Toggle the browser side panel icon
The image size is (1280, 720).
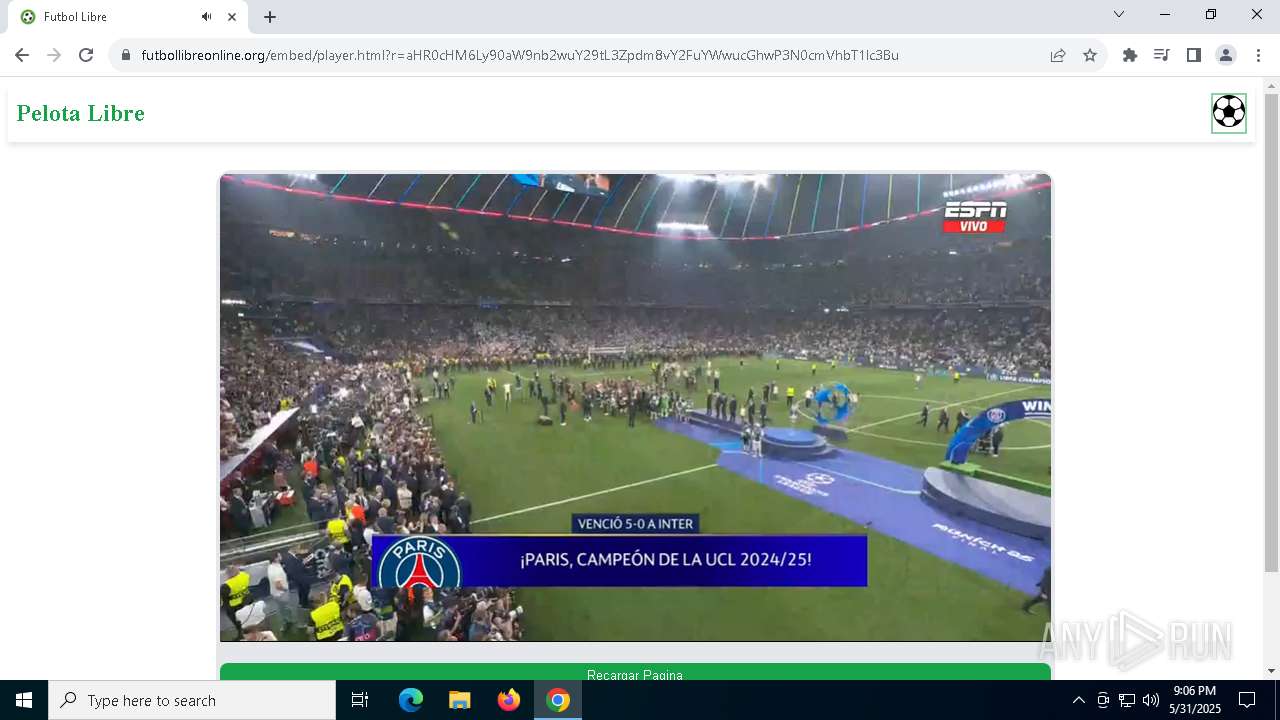click(x=1194, y=55)
